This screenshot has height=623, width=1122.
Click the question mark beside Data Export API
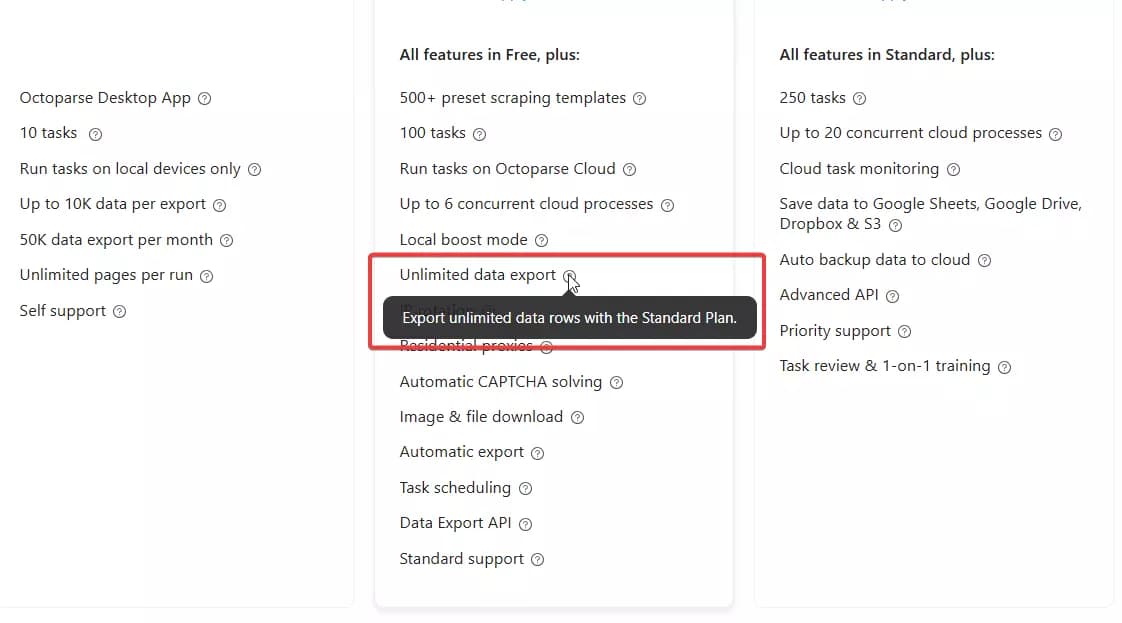tap(524, 523)
